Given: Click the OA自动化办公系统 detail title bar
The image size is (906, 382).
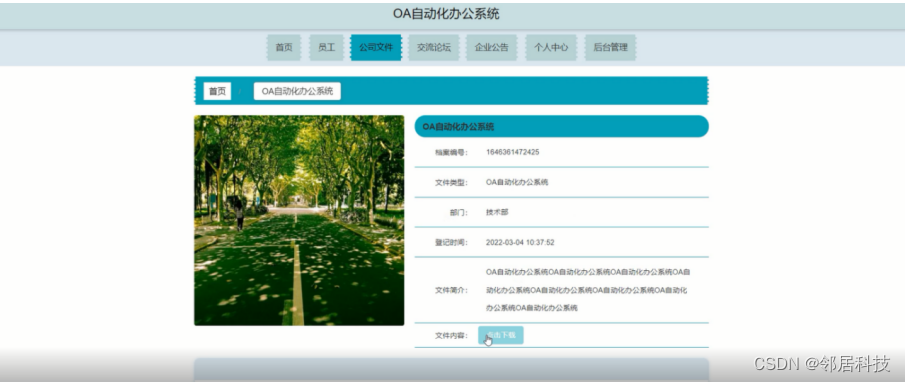Looking at the screenshot, I should tap(562, 127).
